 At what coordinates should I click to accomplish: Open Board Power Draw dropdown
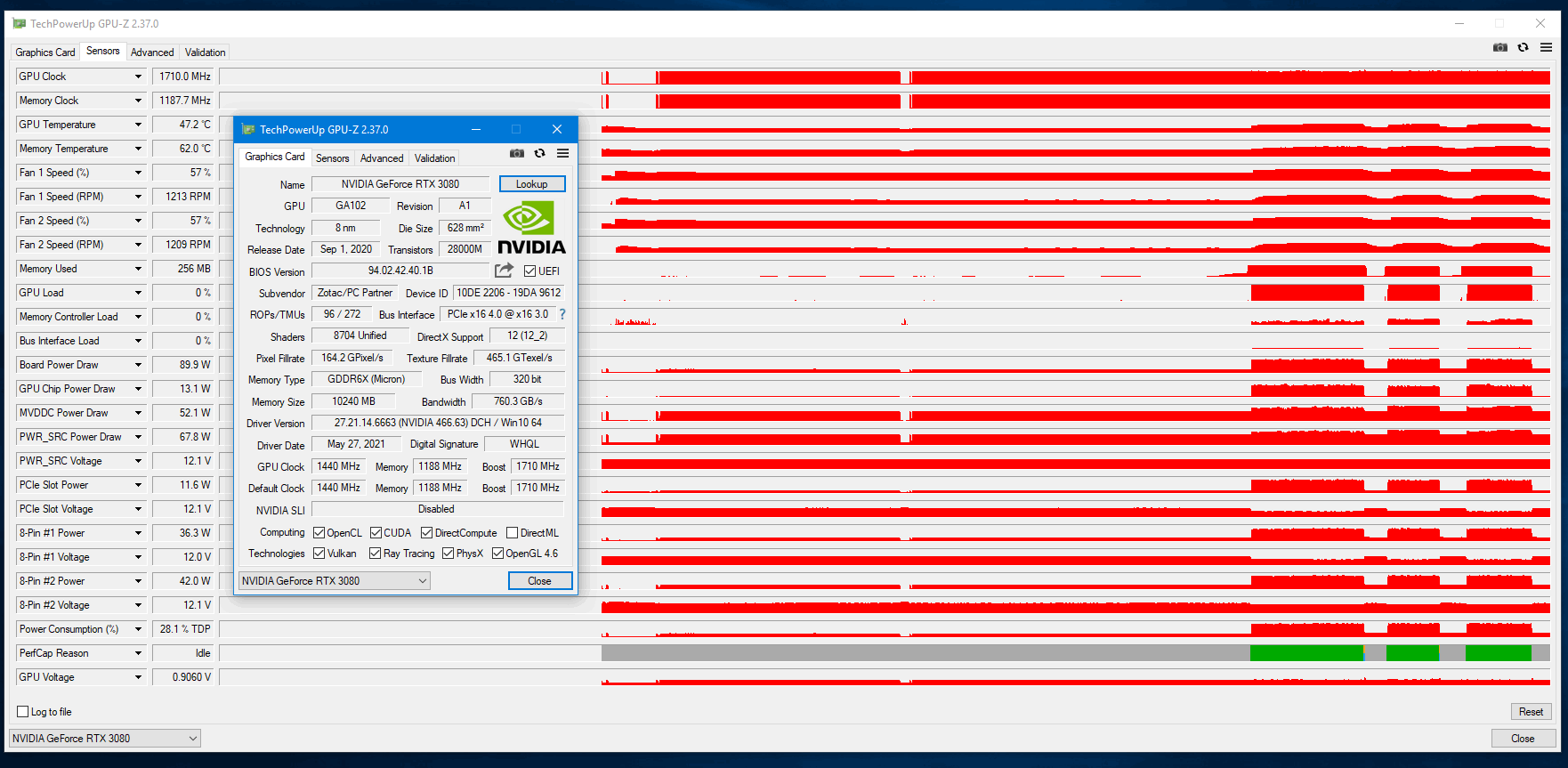[138, 365]
